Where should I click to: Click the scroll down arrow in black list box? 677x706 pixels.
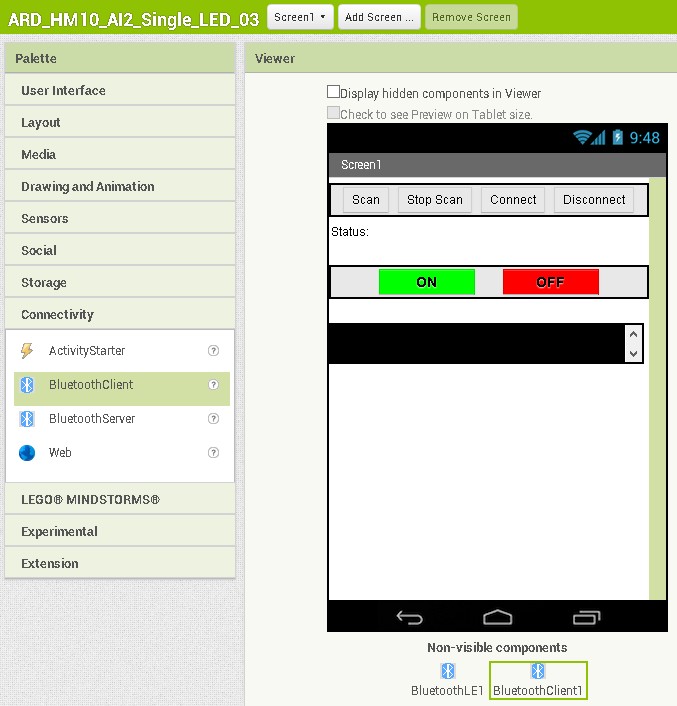pos(632,353)
